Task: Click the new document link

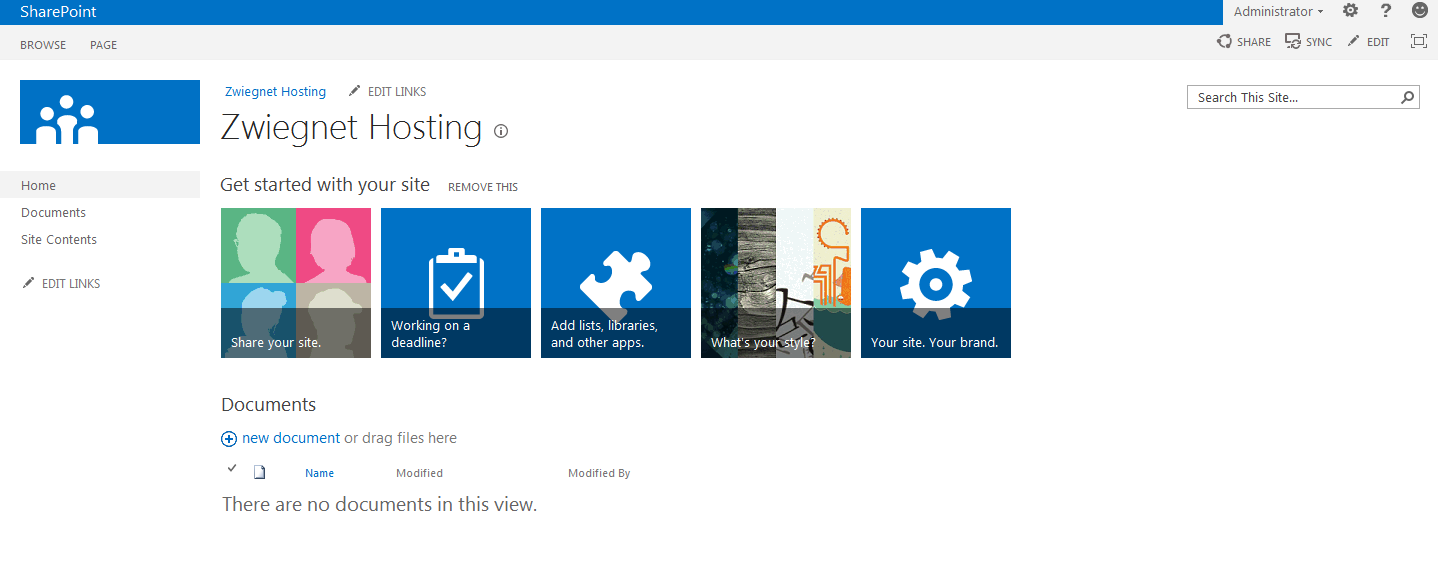Action: click(x=291, y=438)
